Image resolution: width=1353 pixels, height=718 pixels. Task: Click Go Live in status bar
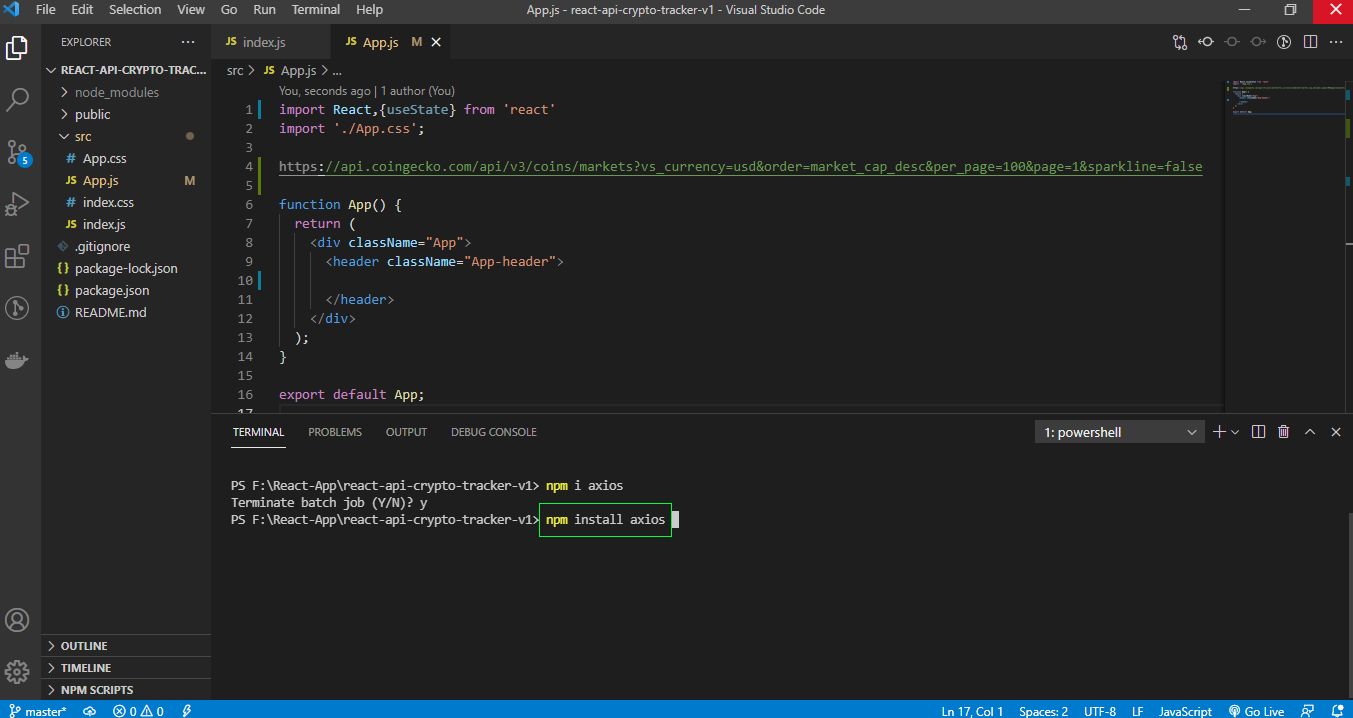point(1256,711)
